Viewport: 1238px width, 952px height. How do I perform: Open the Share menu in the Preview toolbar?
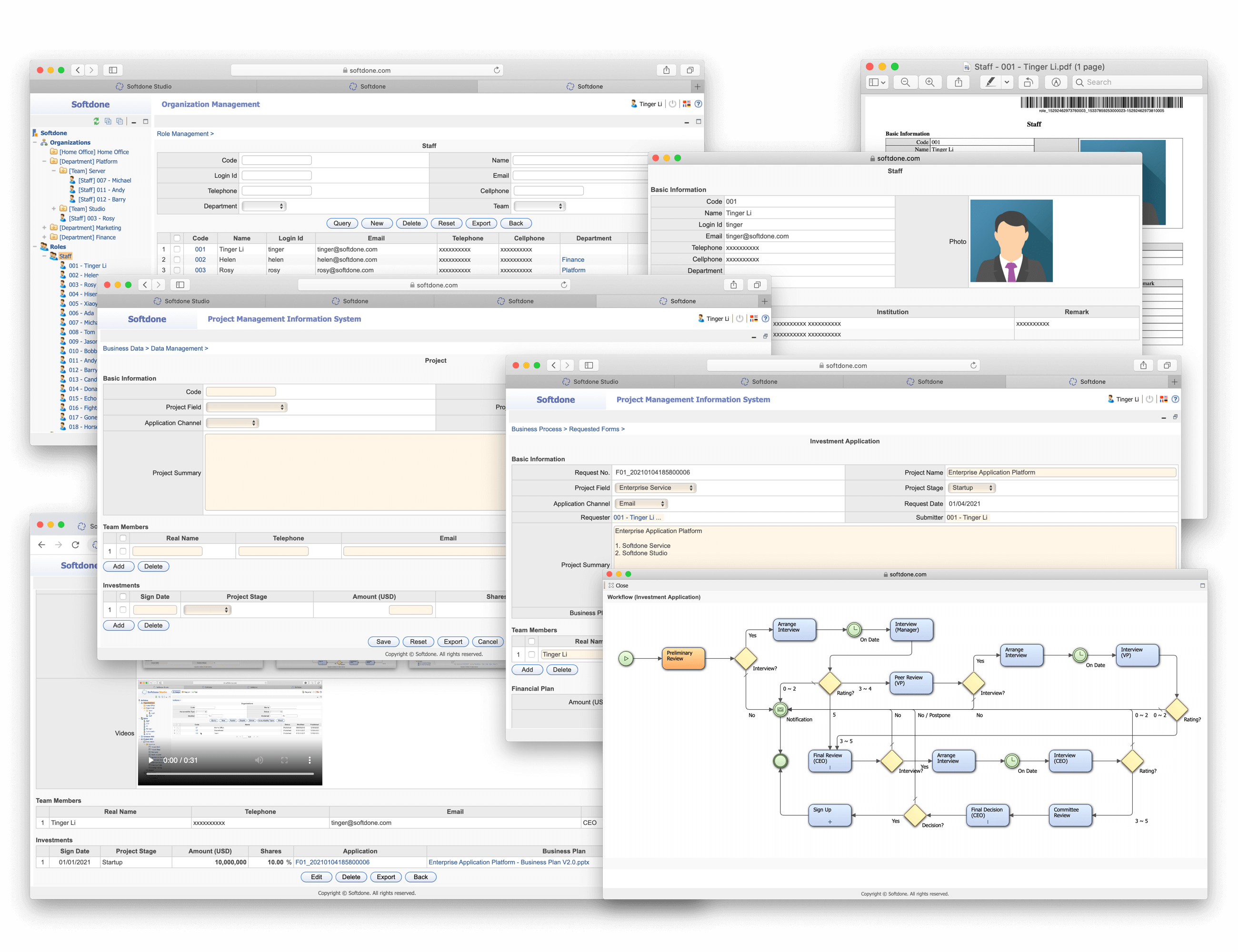(x=958, y=82)
